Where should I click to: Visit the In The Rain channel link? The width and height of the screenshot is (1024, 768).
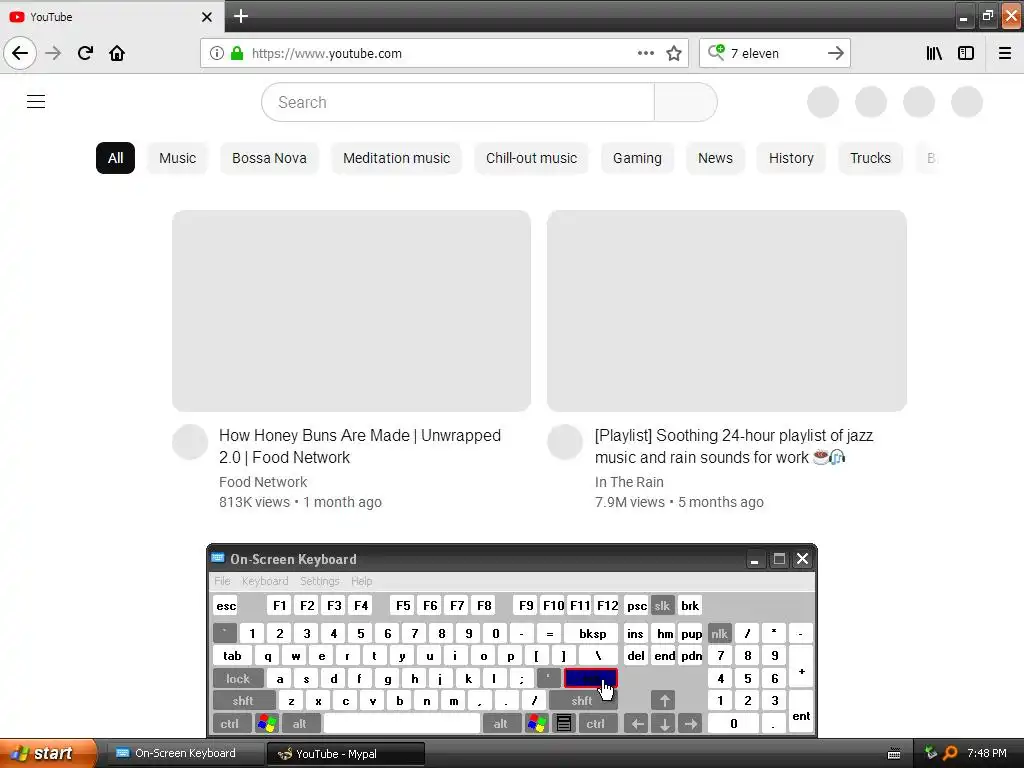coord(629,482)
